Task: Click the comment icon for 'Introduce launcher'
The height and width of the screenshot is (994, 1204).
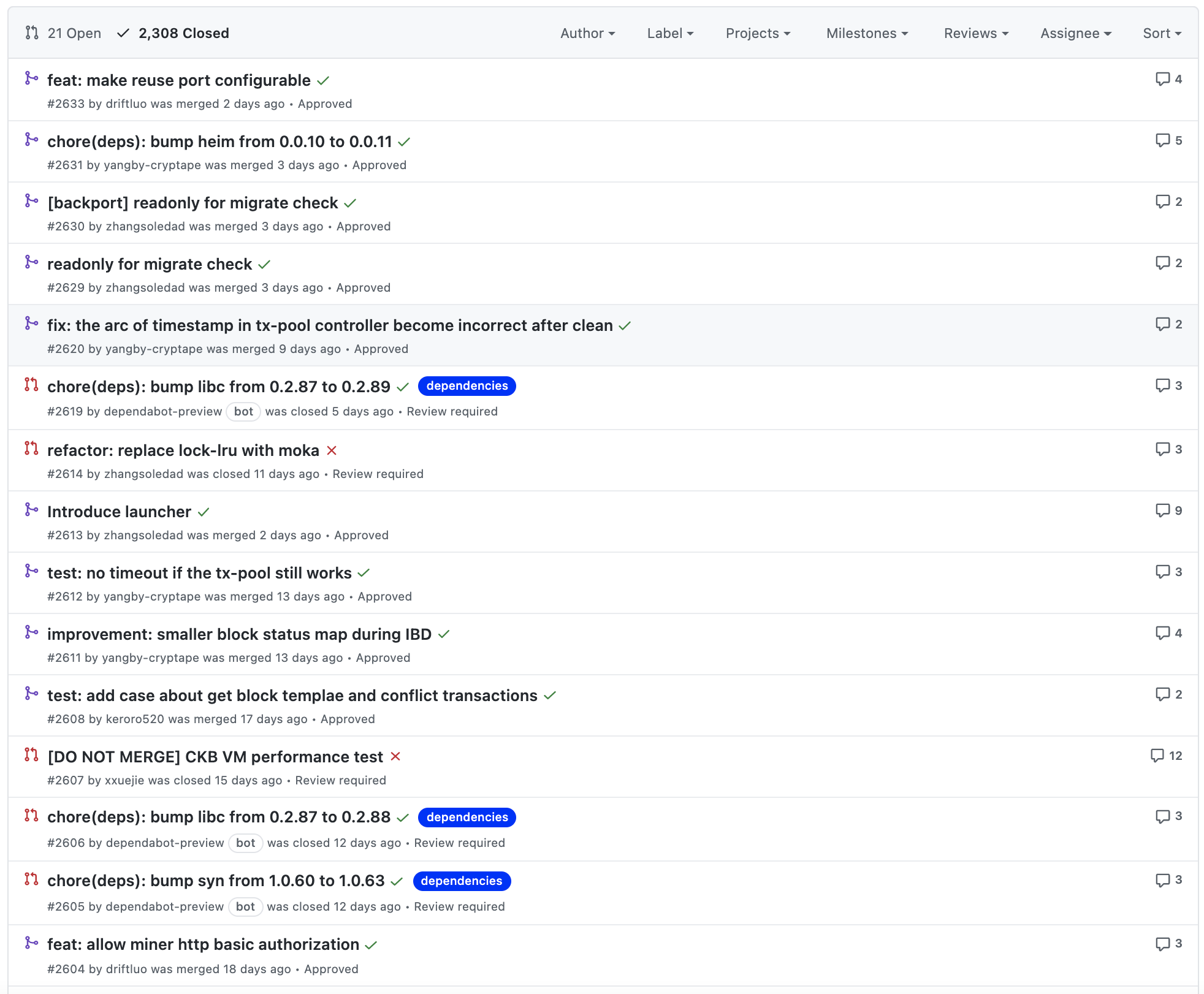Action: coord(1162,510)
